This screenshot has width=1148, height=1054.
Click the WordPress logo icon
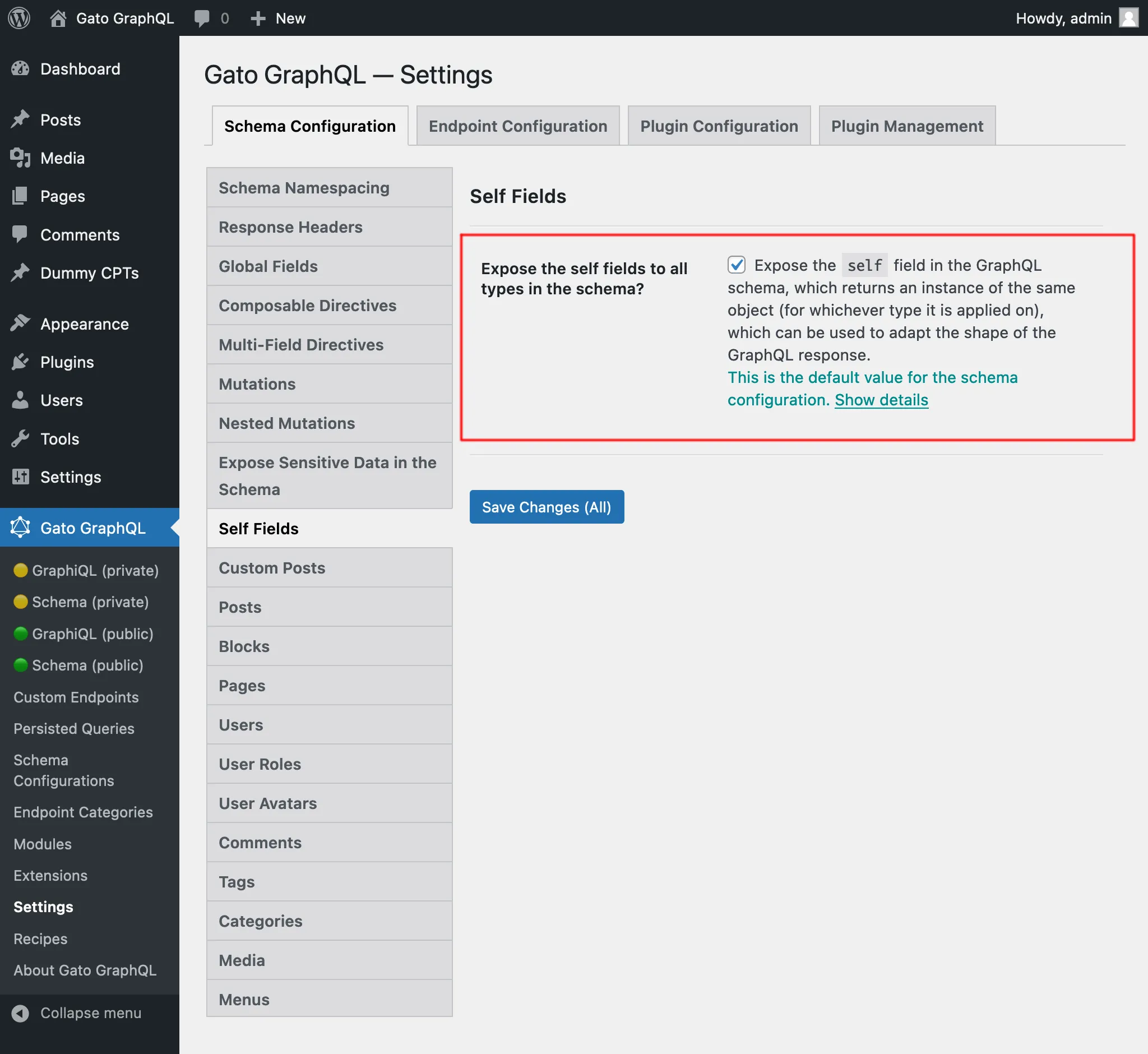pos(19,18)
